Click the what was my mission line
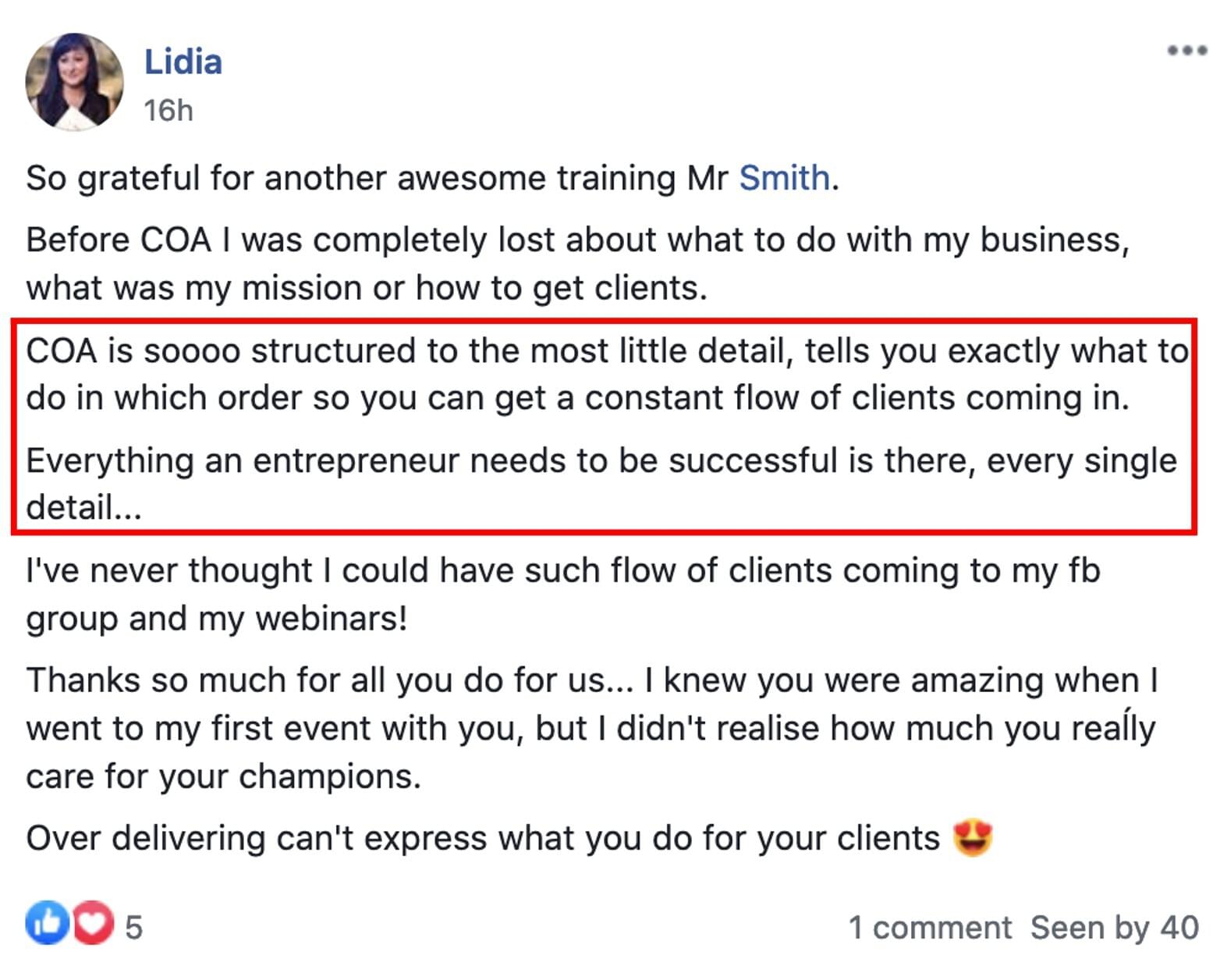This screenshot has width=1220, height=980. [x=367, y=288]
